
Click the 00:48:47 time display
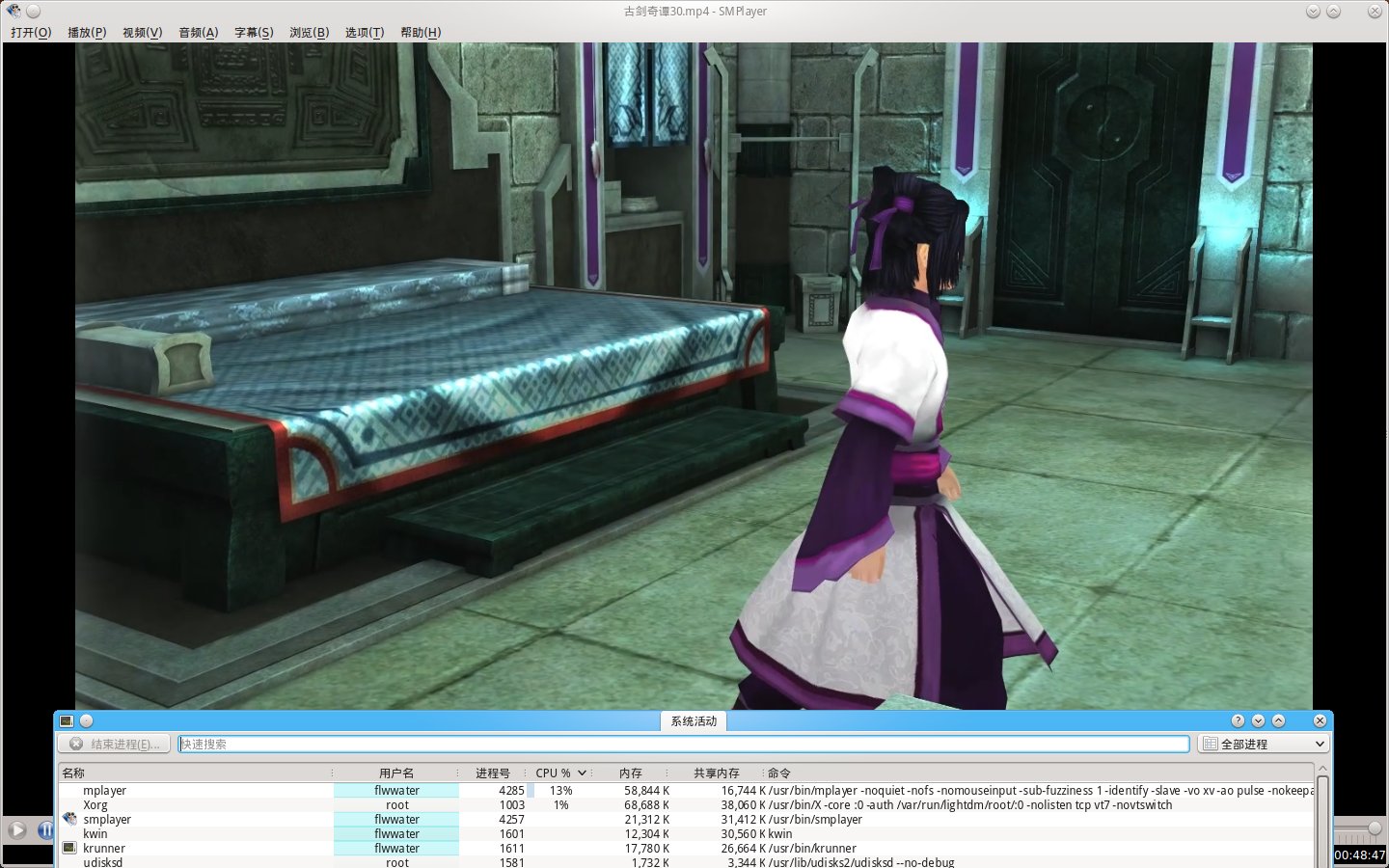pyautogui.click(x=1360, y=854)
